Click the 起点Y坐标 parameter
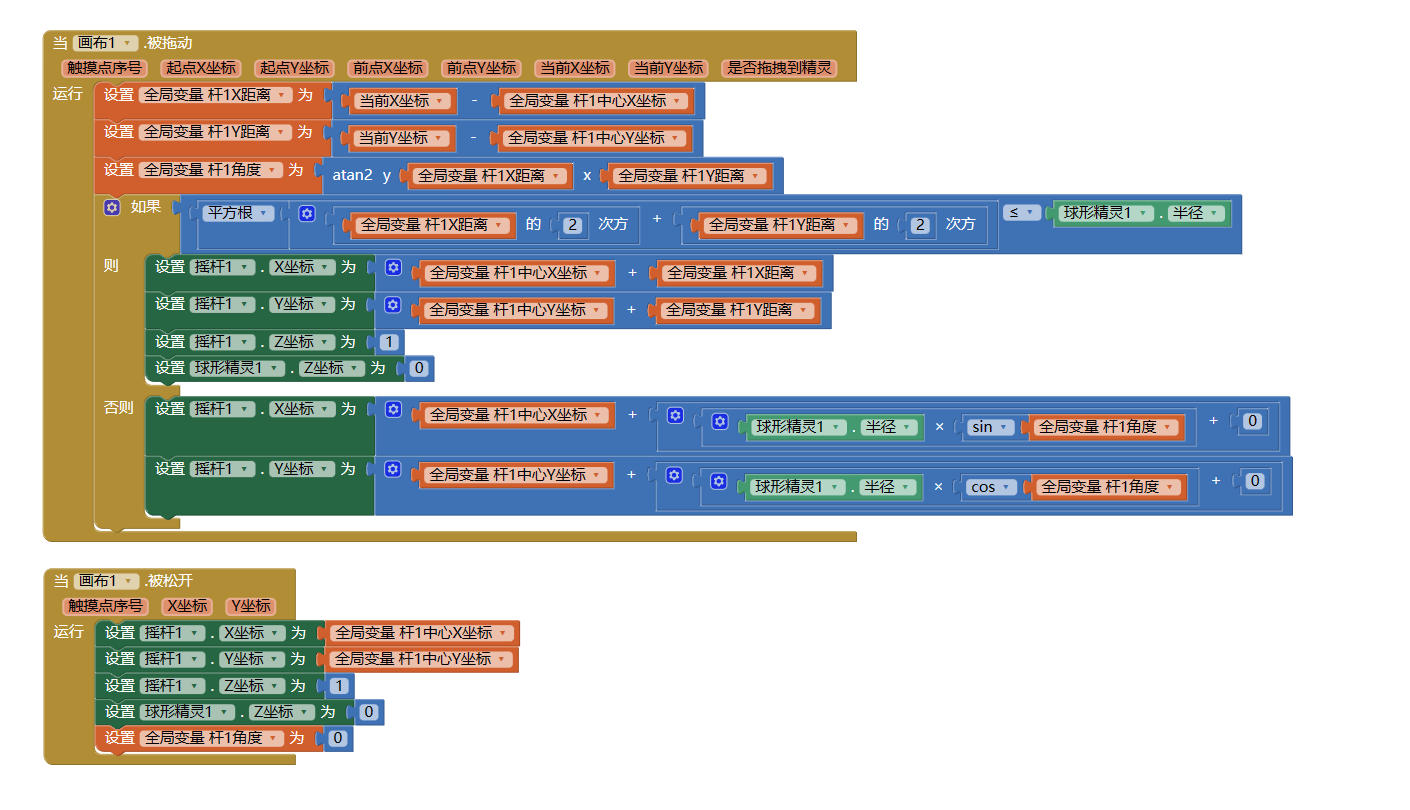This screenshot has width=1410, height=810. [294, 68]
